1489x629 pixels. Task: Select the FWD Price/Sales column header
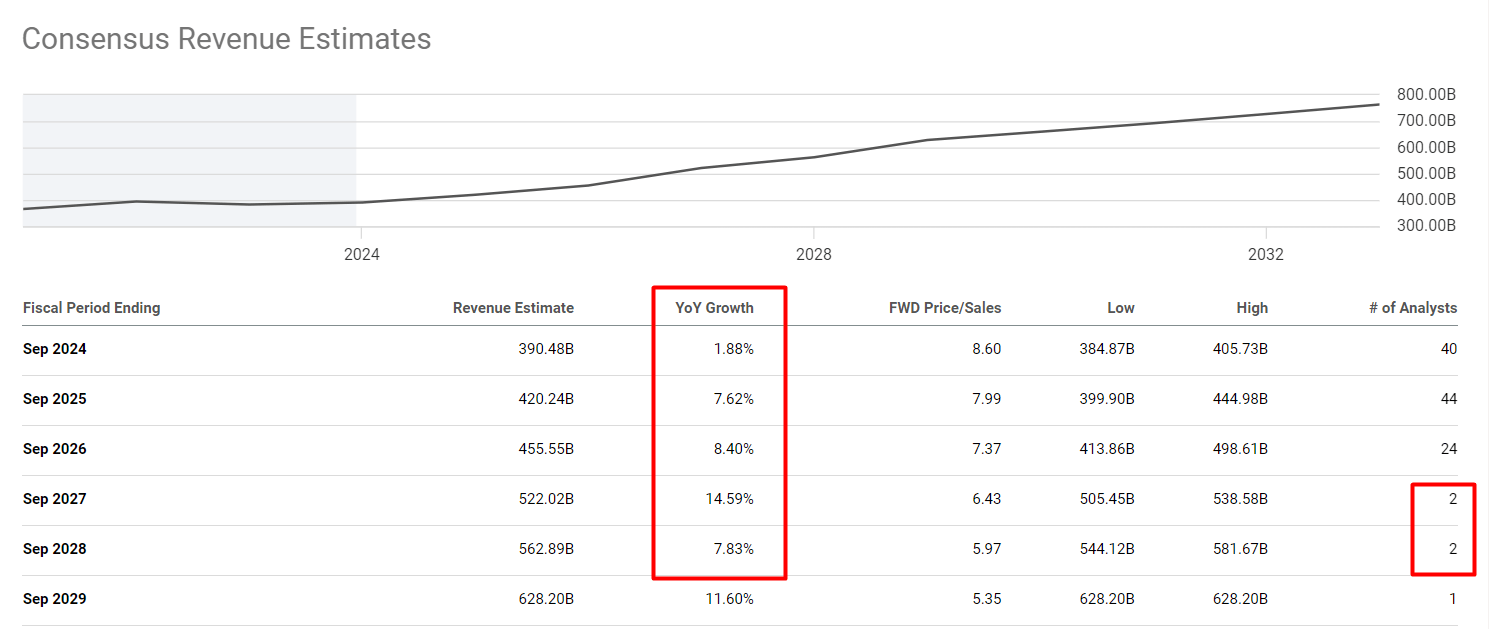(944, 308)
